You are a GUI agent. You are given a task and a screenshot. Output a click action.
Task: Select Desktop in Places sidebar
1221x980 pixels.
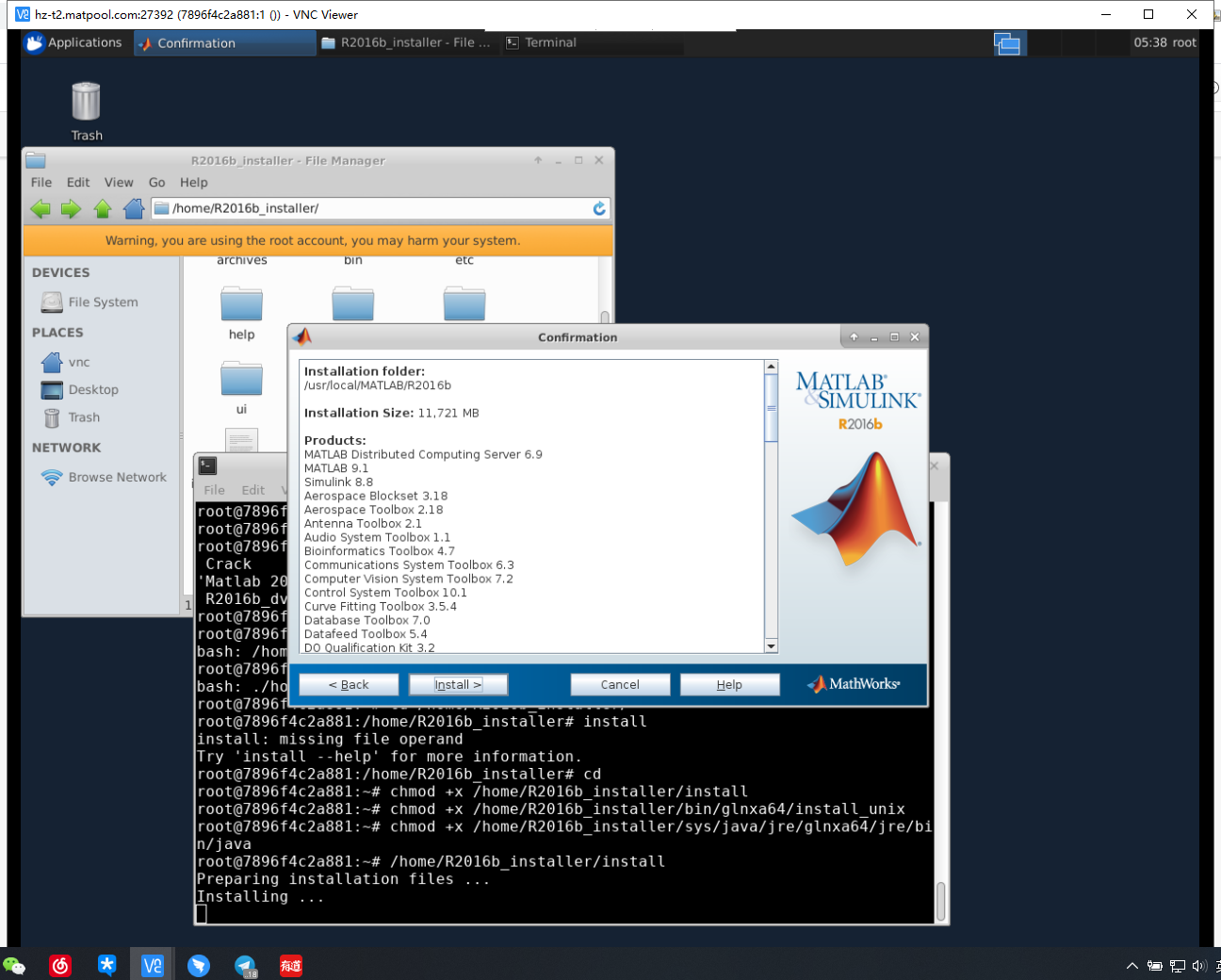click(80, 389)
